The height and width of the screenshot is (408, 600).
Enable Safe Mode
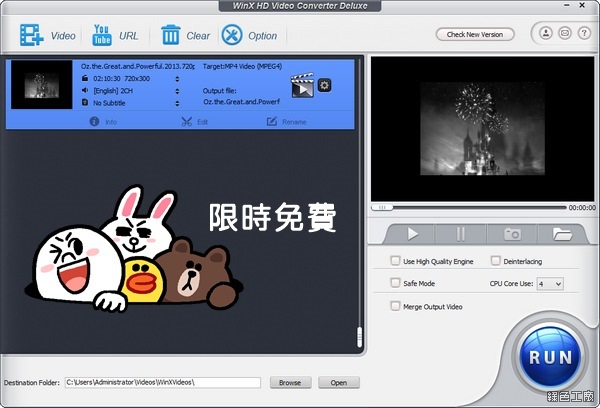tap(395, 283)
